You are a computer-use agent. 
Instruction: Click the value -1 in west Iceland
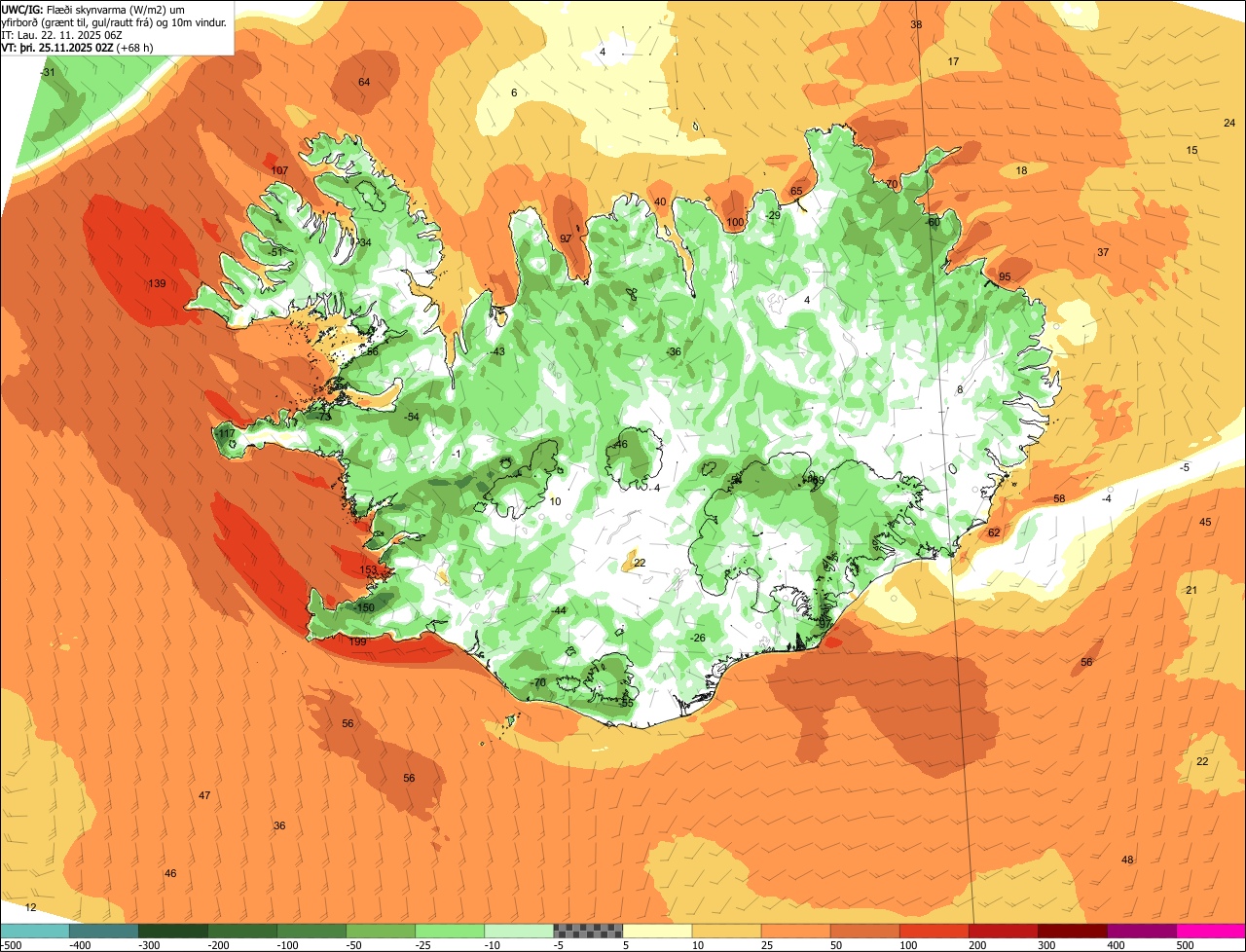pos(457,455)
